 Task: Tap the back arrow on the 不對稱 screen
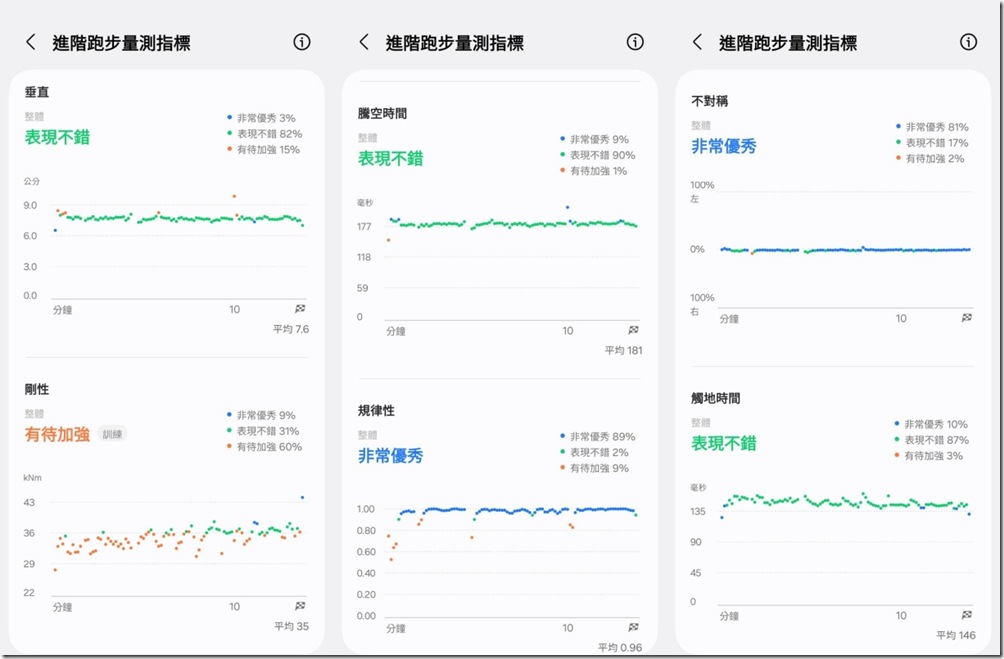(x=697, y=42)
